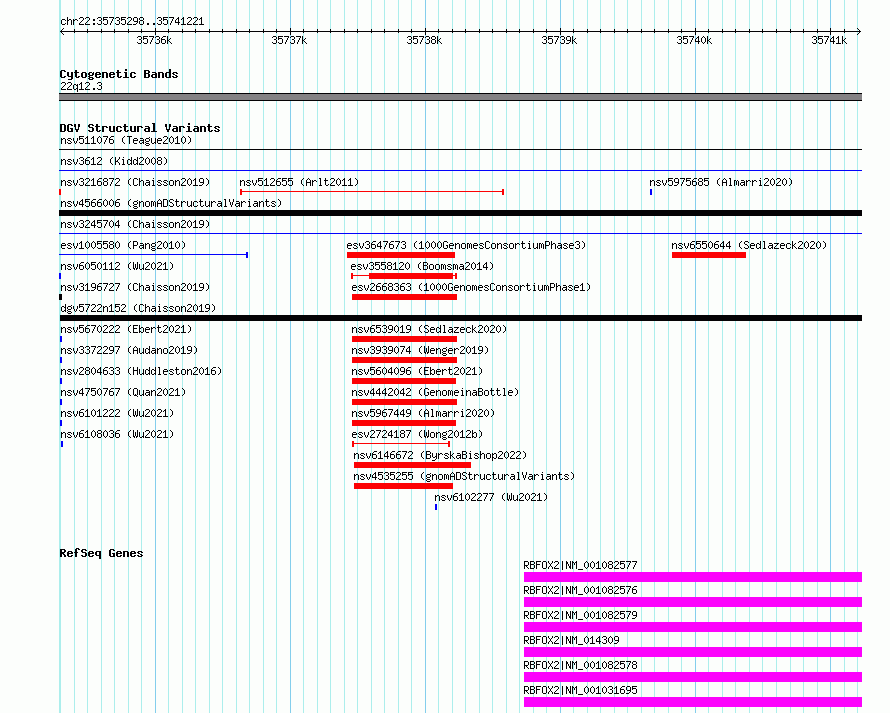Select nsv5670222 (Ebert2021) variant

click(x=126, y=329)
